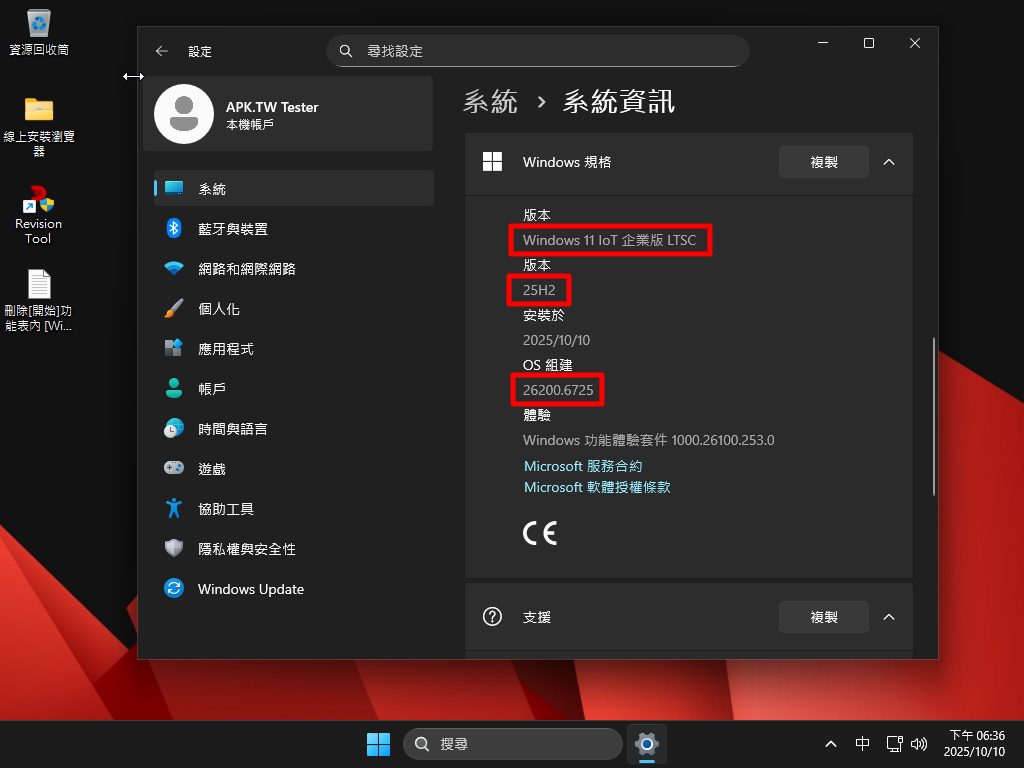This screenshot has width=1024, height=768.
Task: Open the 隱私權與安全性 settings category
Action: (x=294, y=548)
